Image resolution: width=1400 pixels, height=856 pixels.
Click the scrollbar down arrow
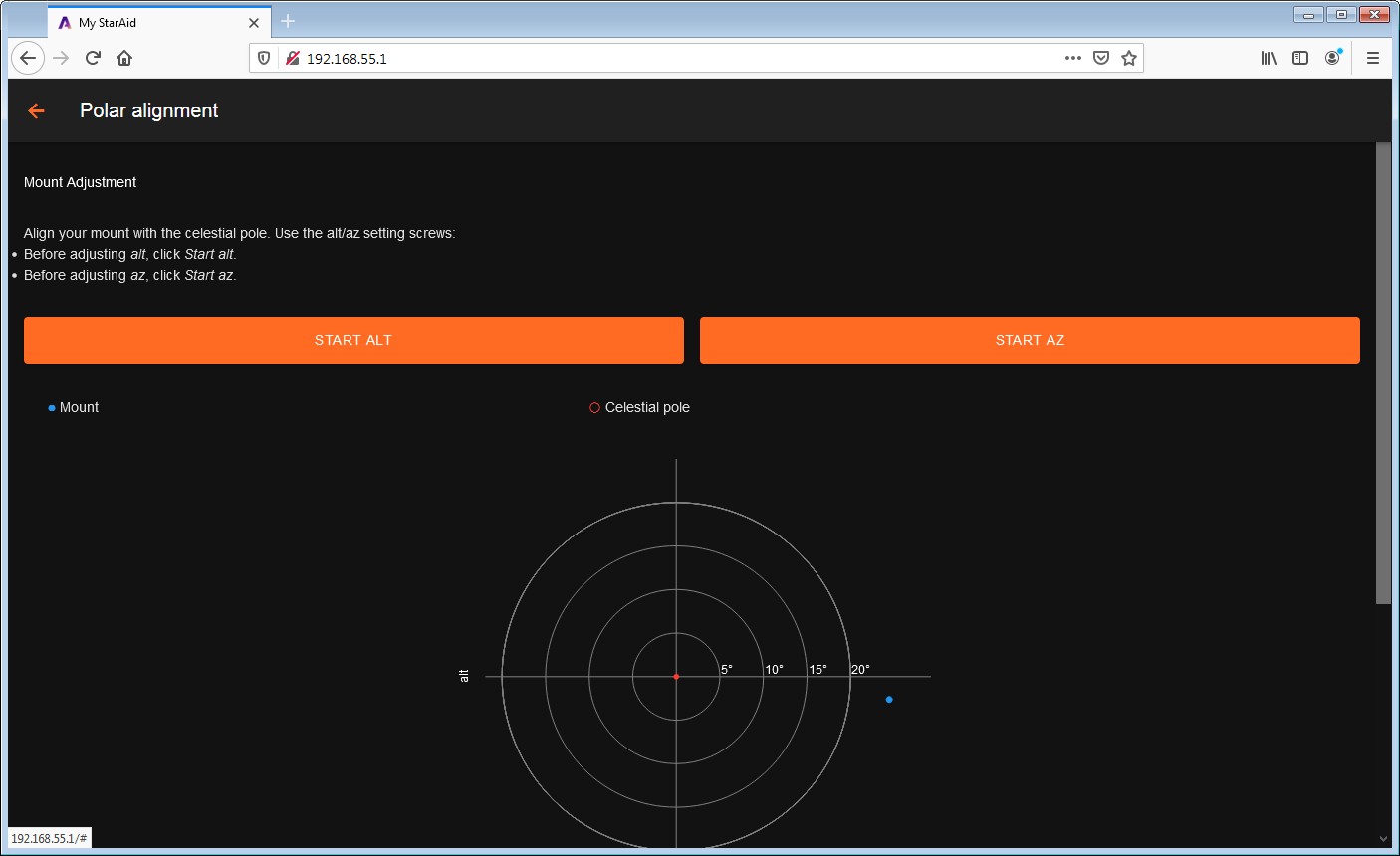[1383, 839]
